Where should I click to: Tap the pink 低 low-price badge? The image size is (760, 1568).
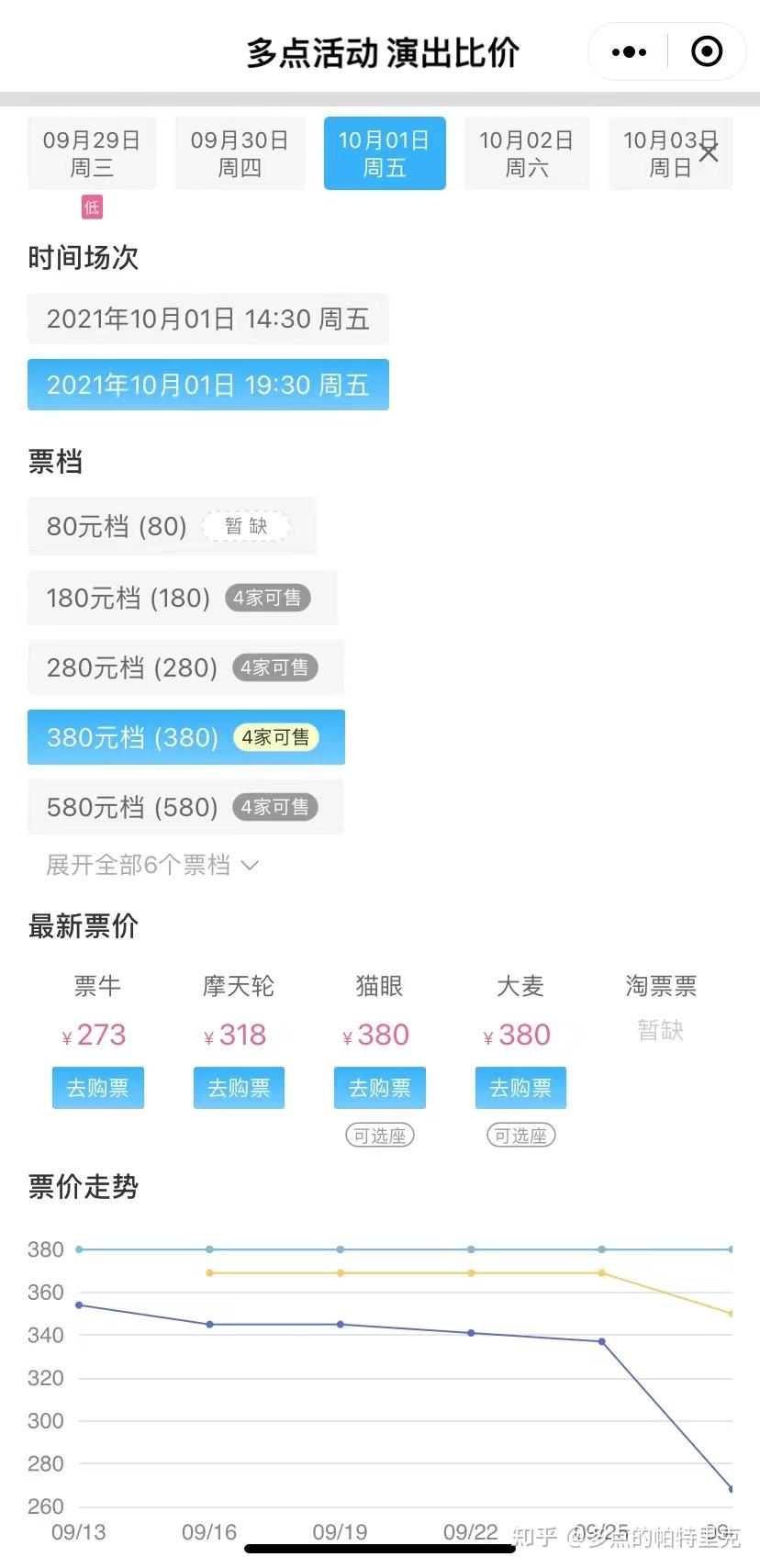pyautogui.click(x=92, y=207)
